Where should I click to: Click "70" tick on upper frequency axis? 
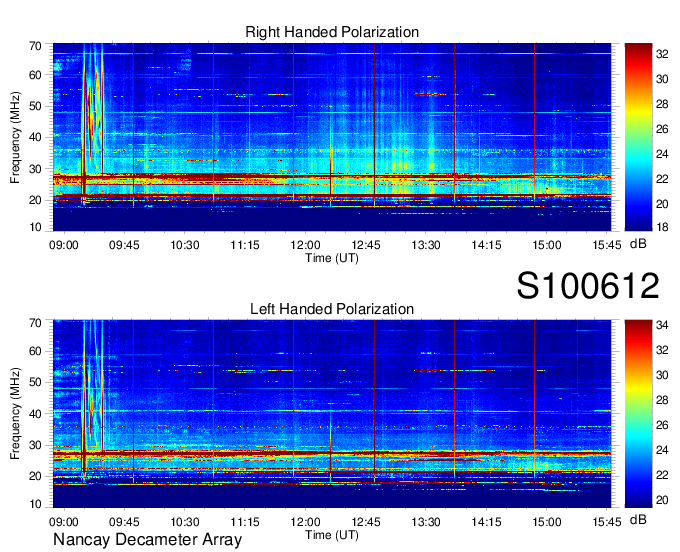point(35,46)
